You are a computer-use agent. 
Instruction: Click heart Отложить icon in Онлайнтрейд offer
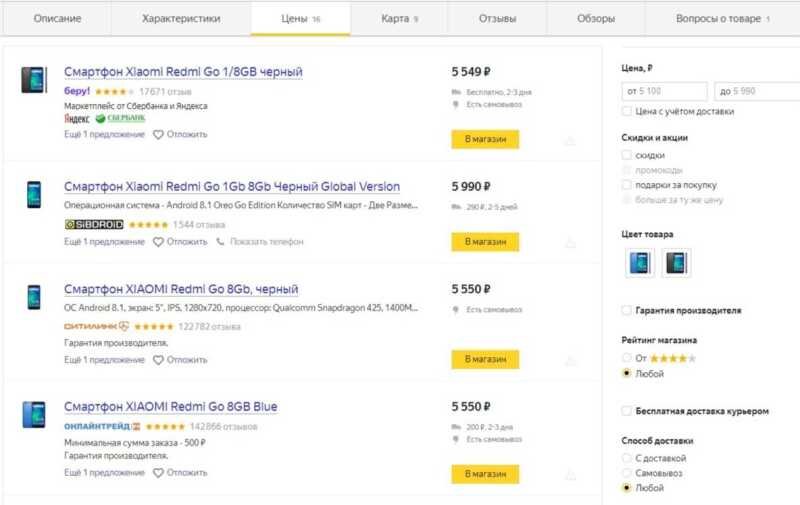click(x=158, y=473)
